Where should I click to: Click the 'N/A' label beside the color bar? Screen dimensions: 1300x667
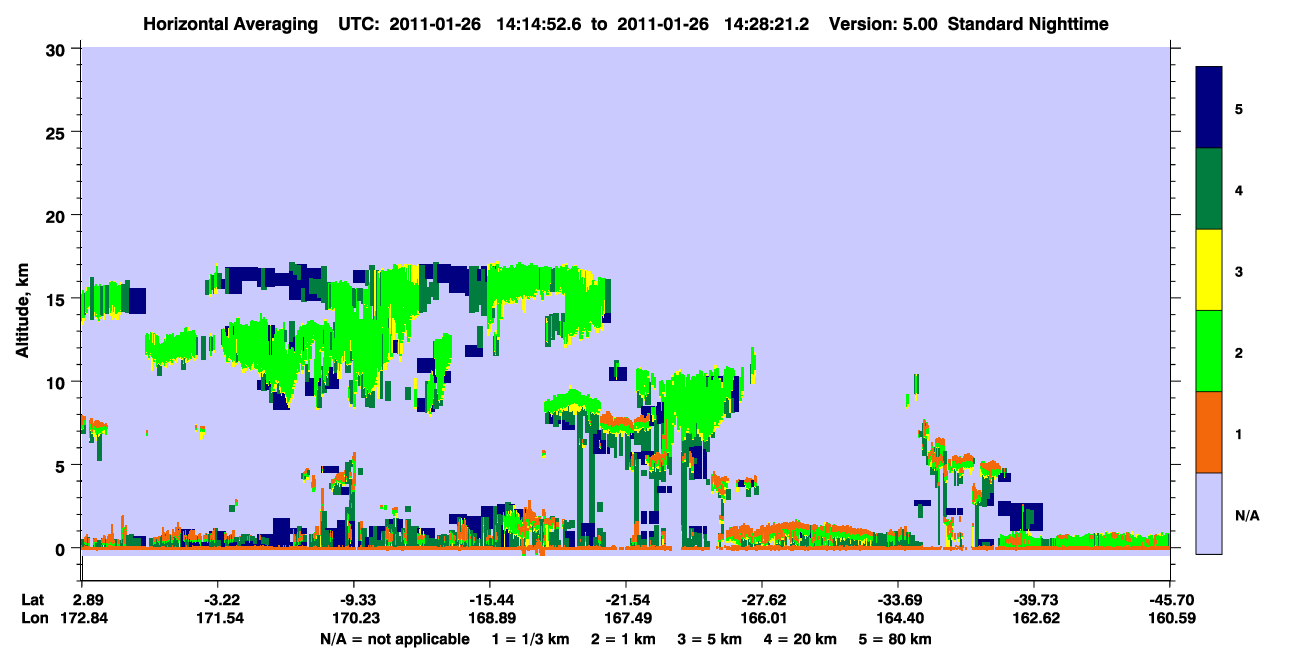[x=1247, y=515]
